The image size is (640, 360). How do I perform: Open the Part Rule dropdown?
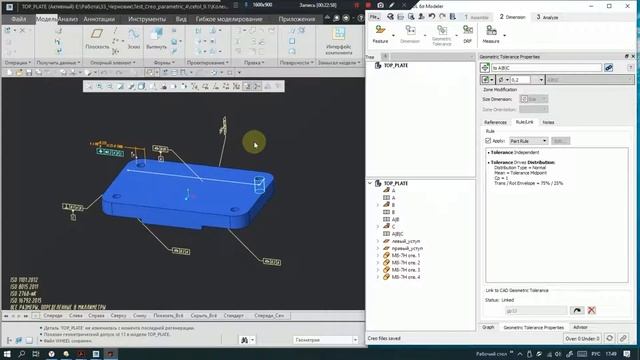529,141
